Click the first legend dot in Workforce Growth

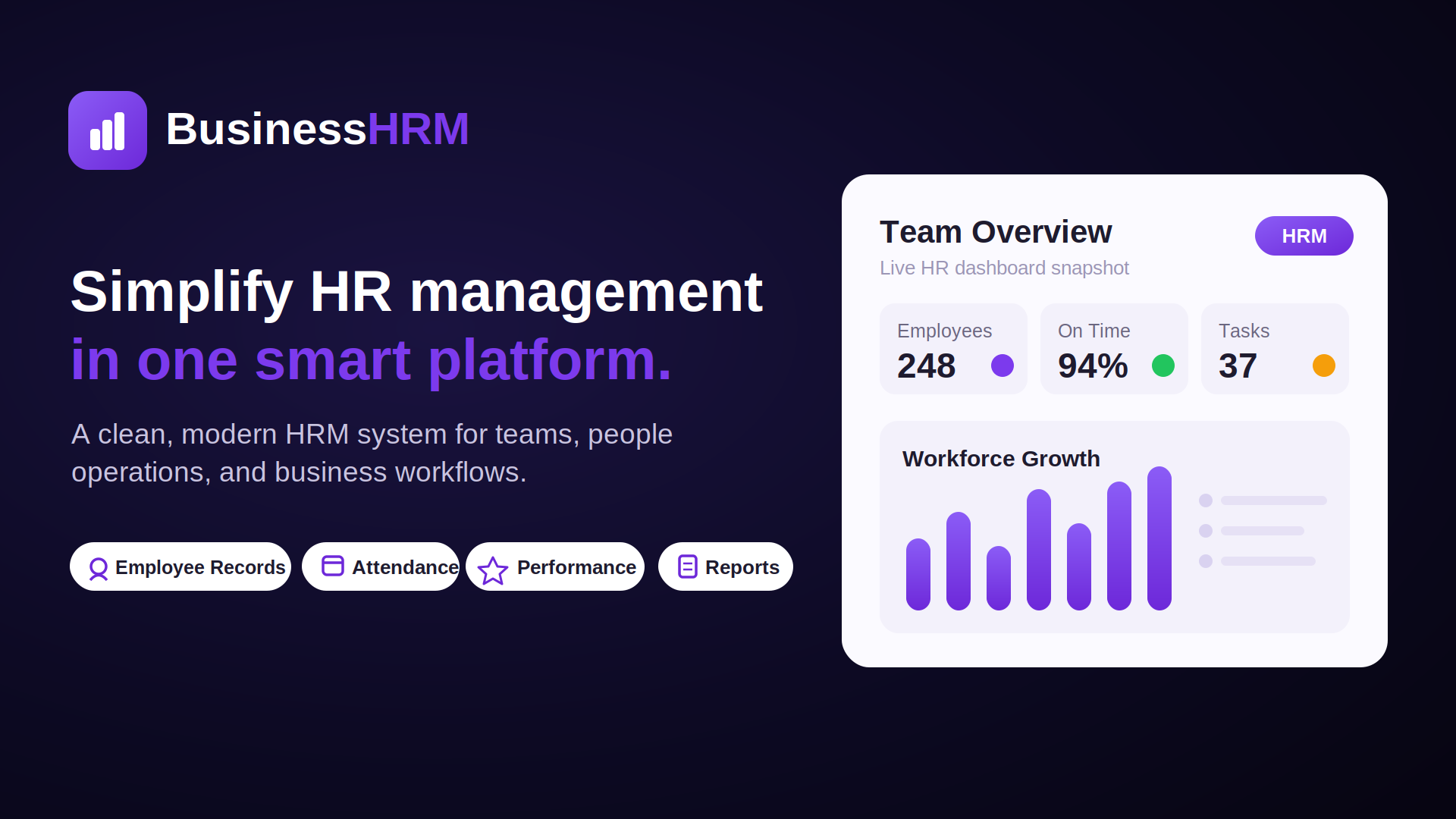pyautogui.click(x=1206, y=500)
